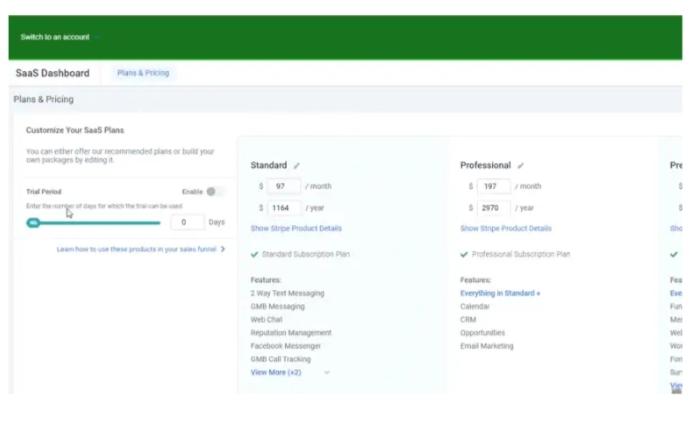Select the Standard yearly price field
698x434 pixels.
pyautogui.click(x=284, y=207)
